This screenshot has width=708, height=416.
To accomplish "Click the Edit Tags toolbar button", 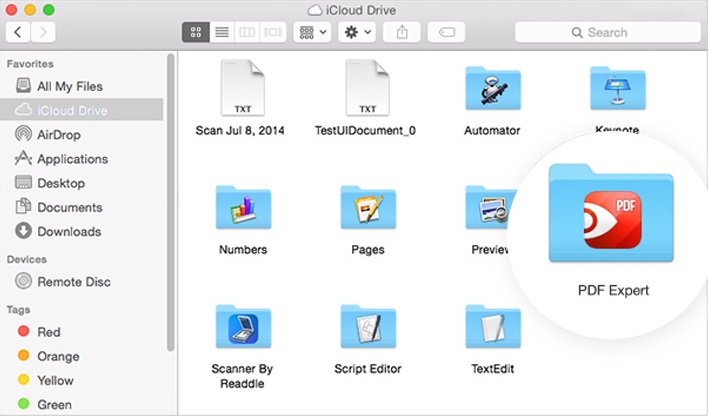I will pyautogui.click(x=446, y=32).
